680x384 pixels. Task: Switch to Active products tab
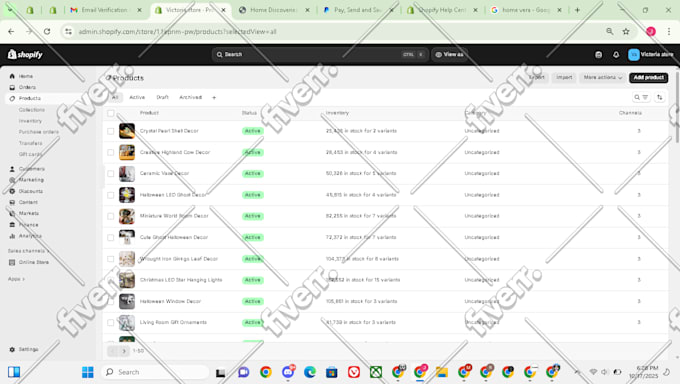[x=137, y=98]
